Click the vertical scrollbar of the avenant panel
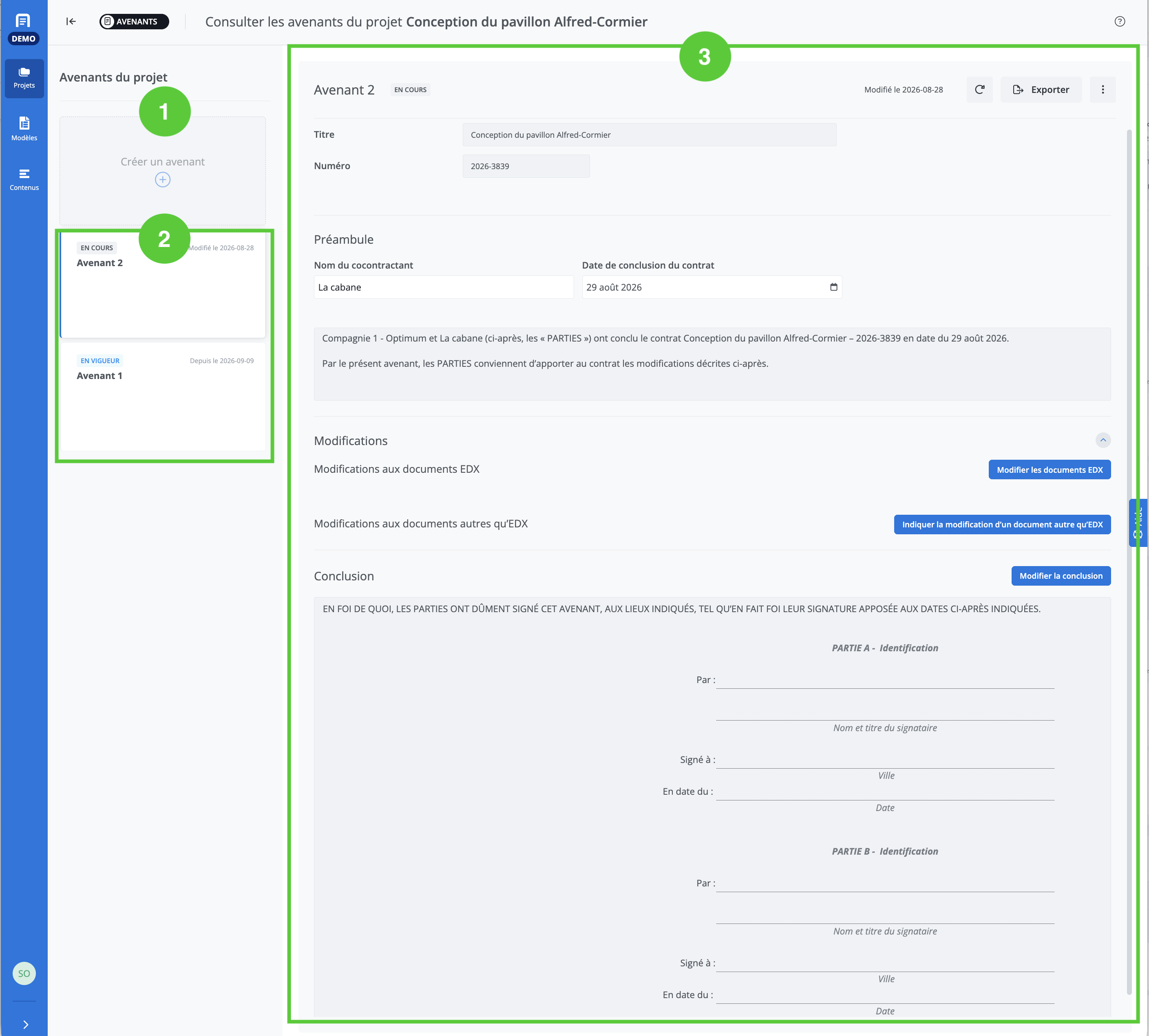1149x1036 pixels. coord(1129,562)
